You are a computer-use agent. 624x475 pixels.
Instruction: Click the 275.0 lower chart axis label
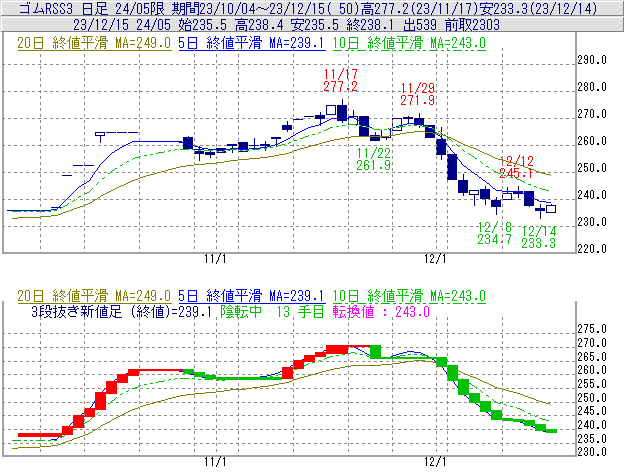tap(592, 329)
